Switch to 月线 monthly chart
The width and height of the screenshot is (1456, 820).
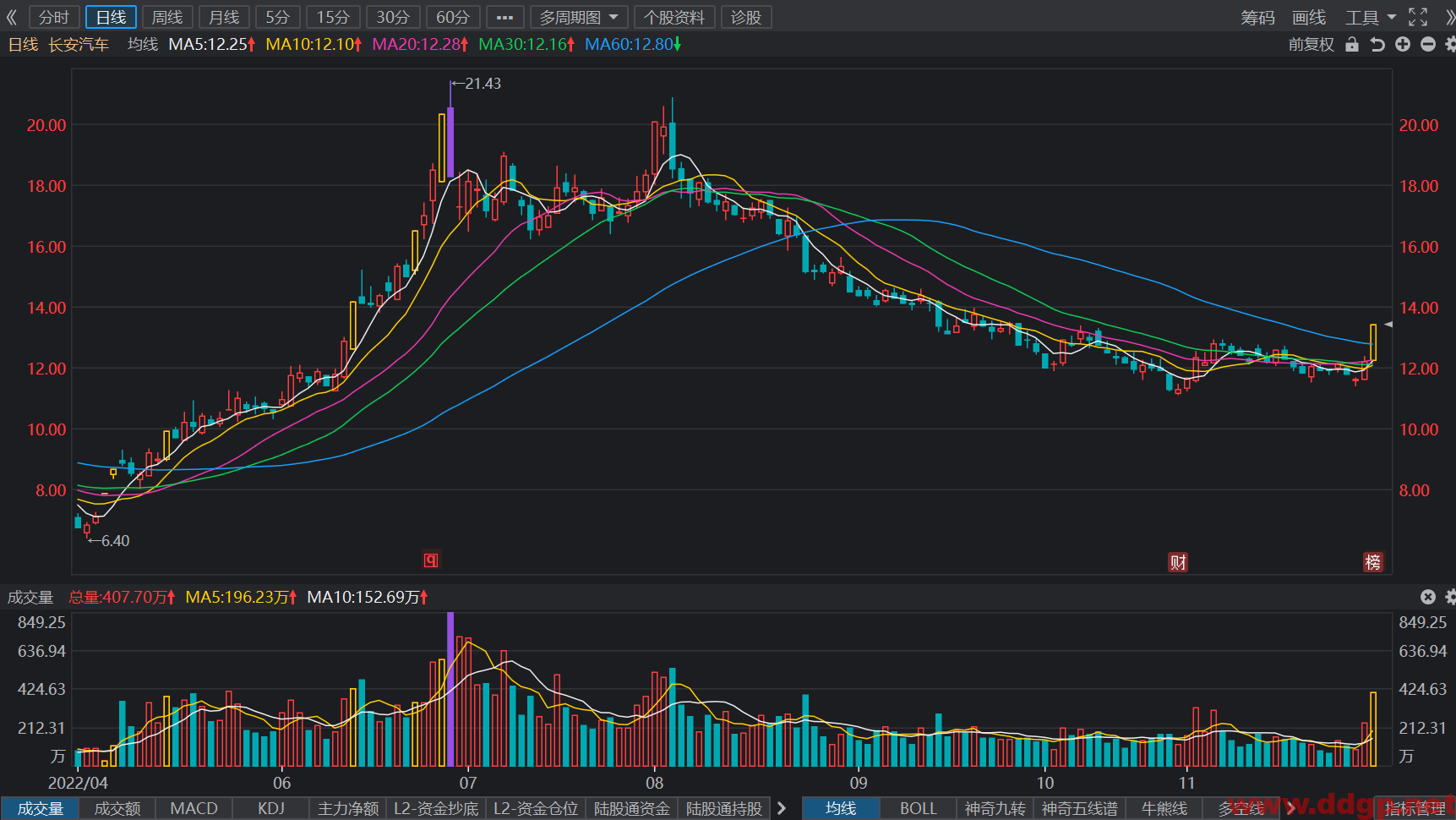tap(224, 17)
